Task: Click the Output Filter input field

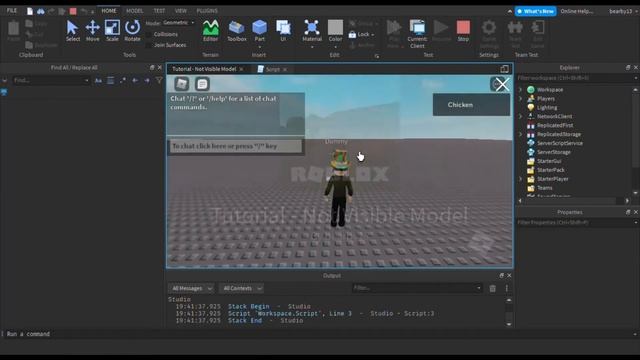Action: [417, 288]
